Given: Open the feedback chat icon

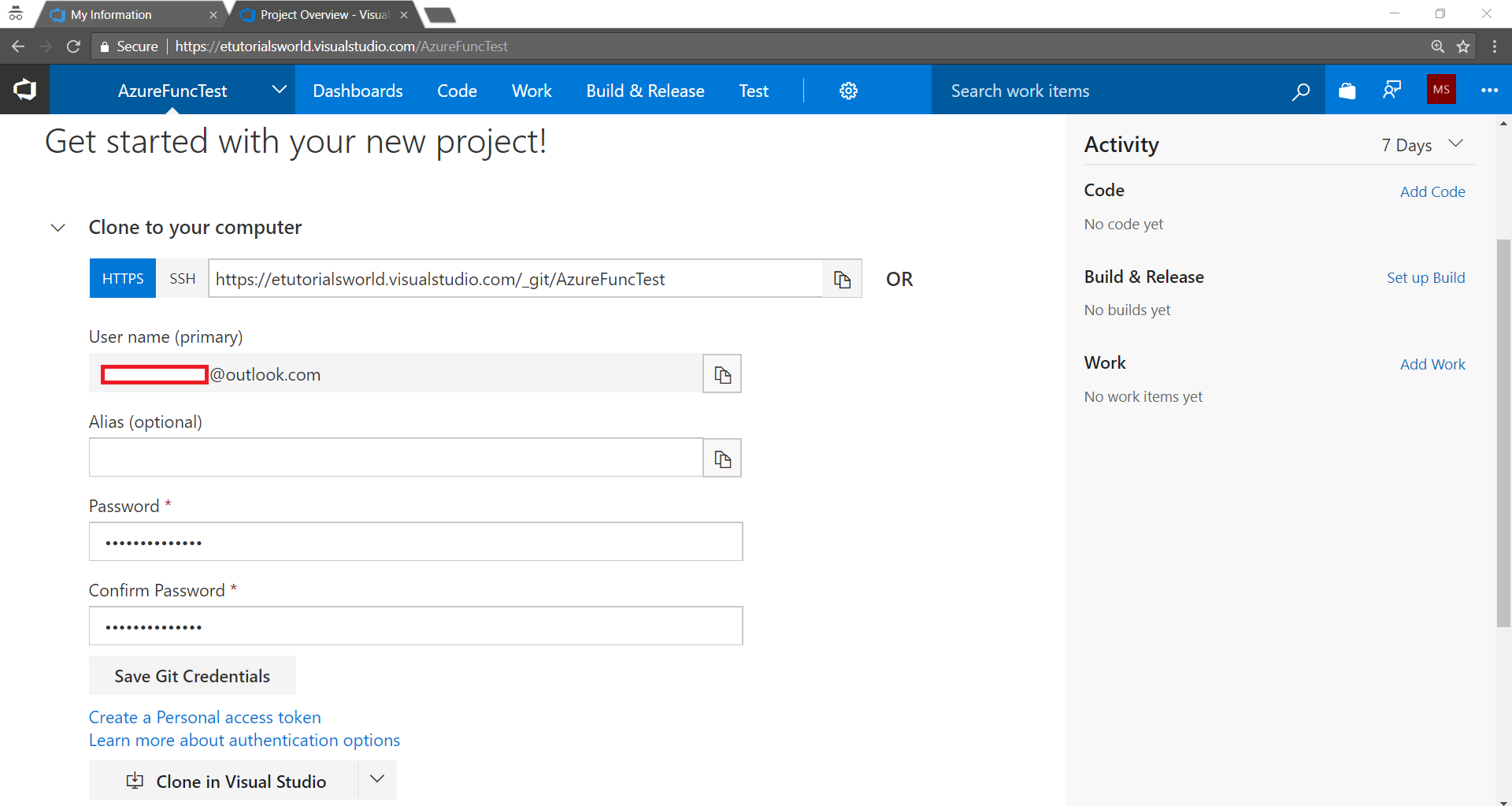Looking at the screenshot, I should tap(1392, 91).
